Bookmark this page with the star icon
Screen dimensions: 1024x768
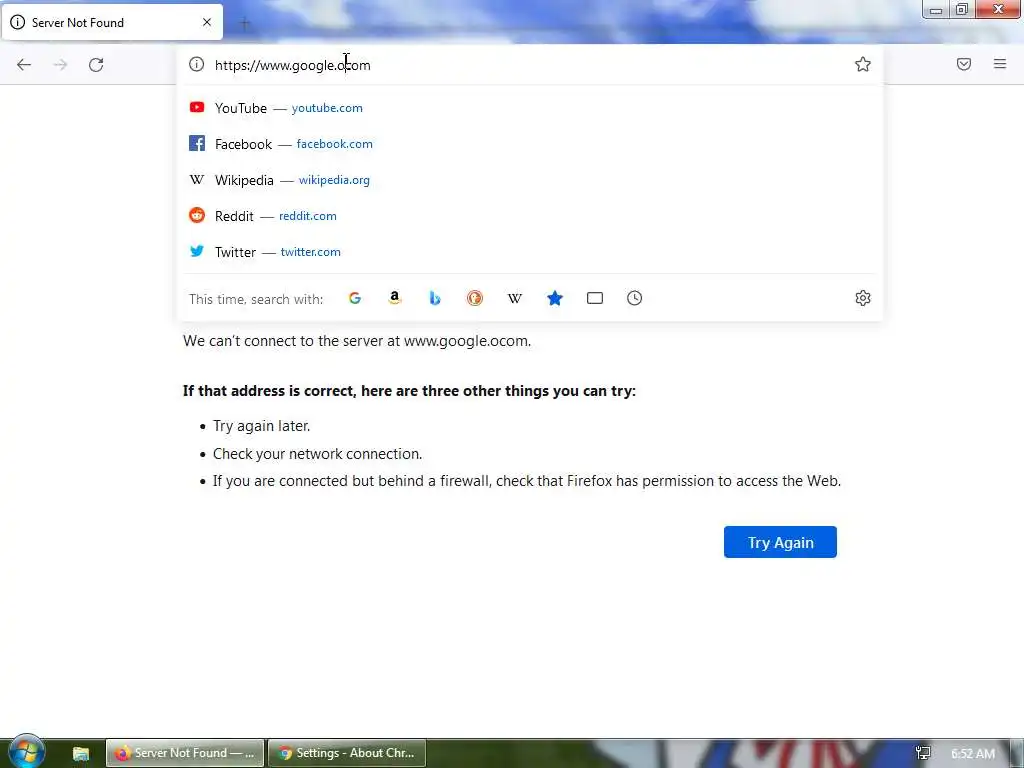point(863,64)
